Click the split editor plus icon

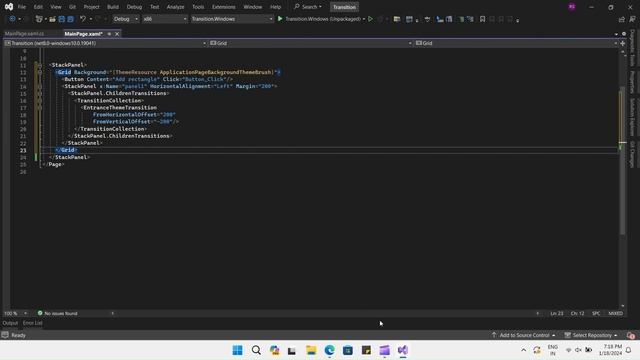tap(623, 43)
